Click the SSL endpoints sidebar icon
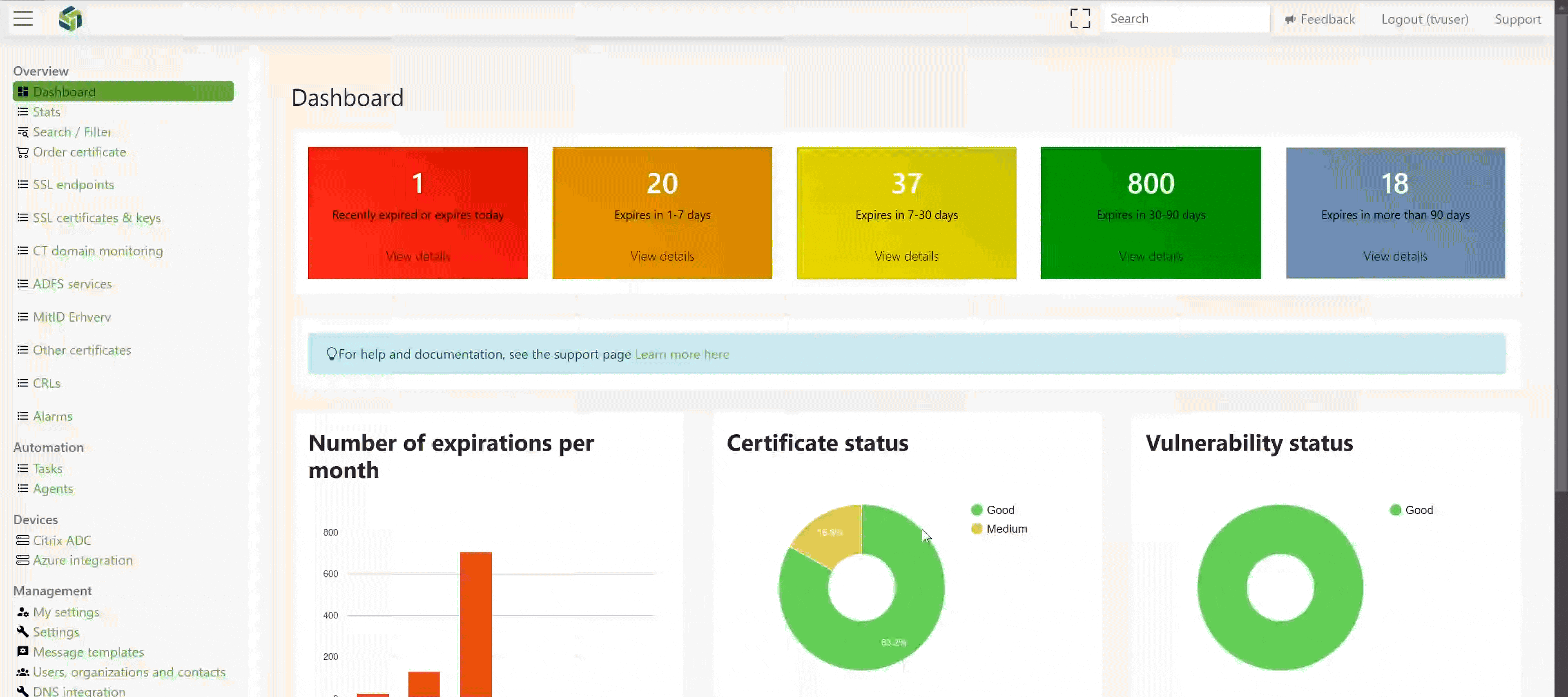Image resolution: width=1568 pixels, height=697 pixels. [22, 184]
